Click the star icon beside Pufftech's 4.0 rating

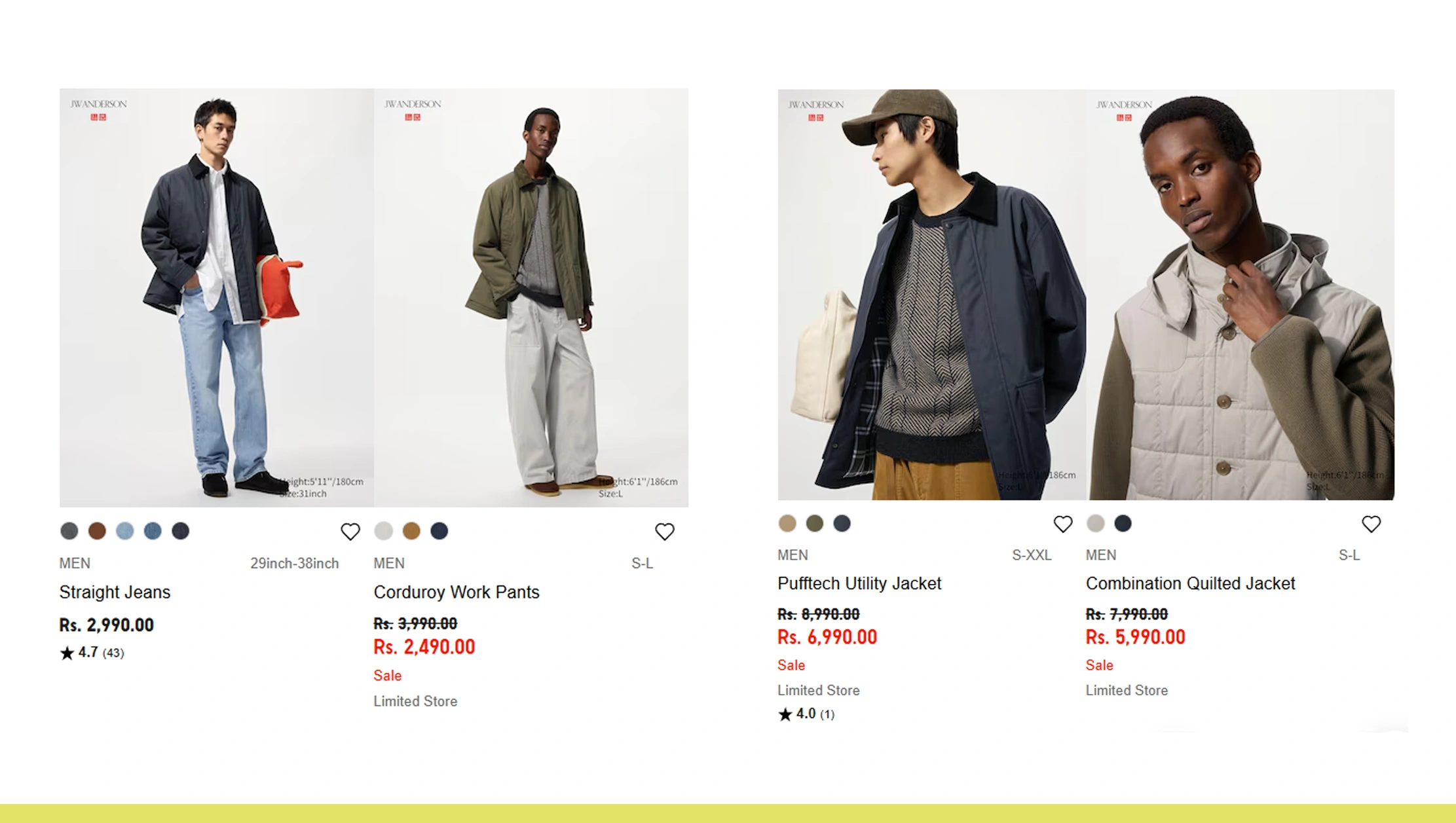(784, 714)
